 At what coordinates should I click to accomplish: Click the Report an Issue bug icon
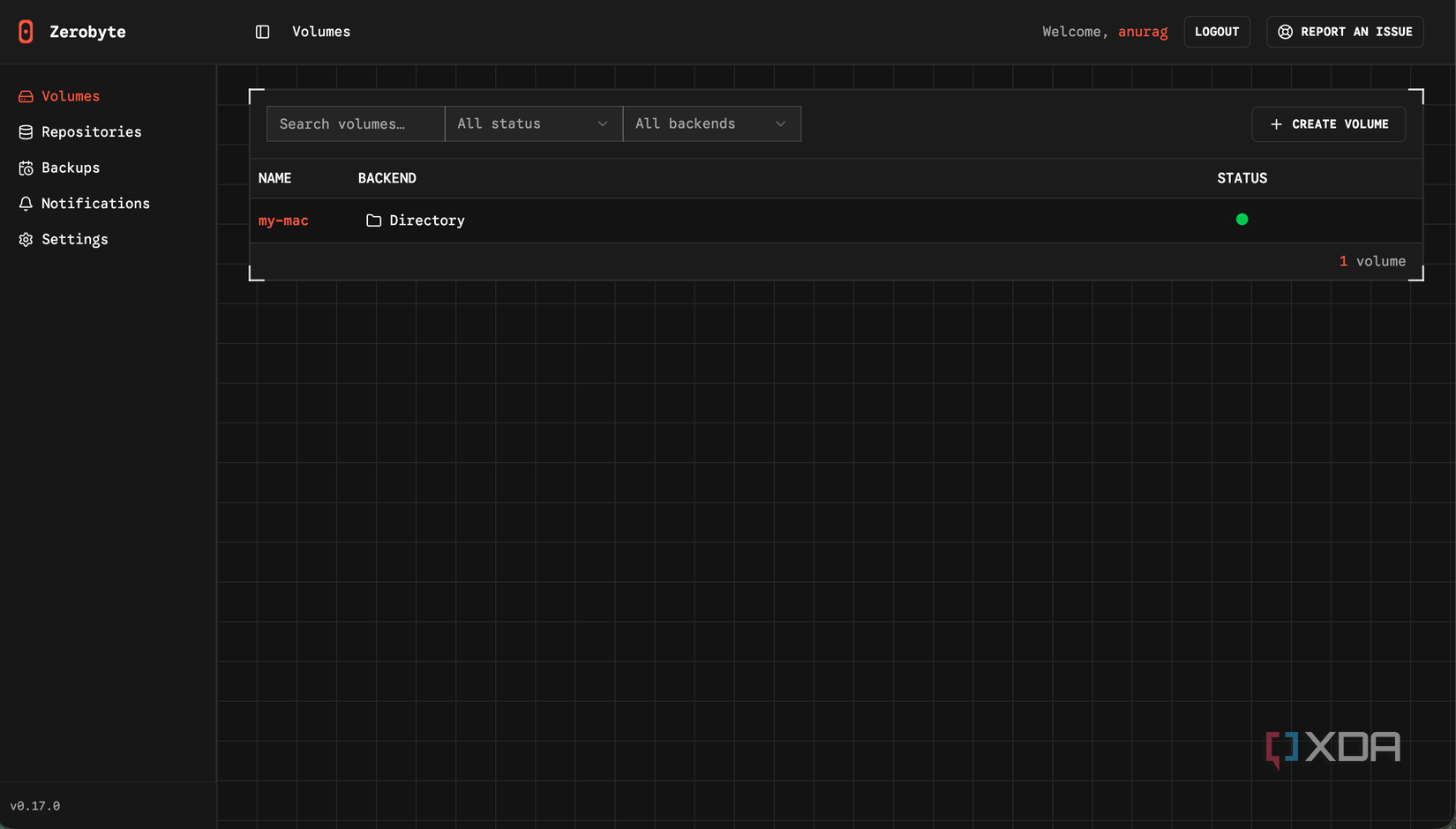tap(1286, 31)
